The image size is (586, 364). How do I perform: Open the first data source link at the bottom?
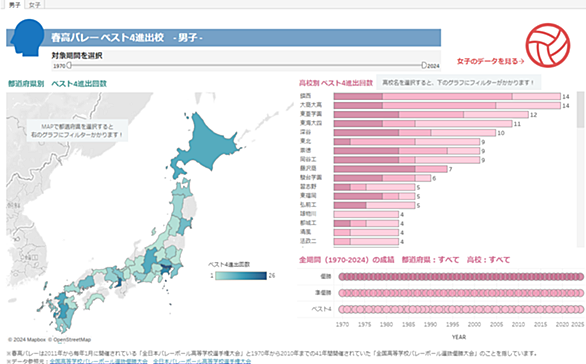pos(99,361)
